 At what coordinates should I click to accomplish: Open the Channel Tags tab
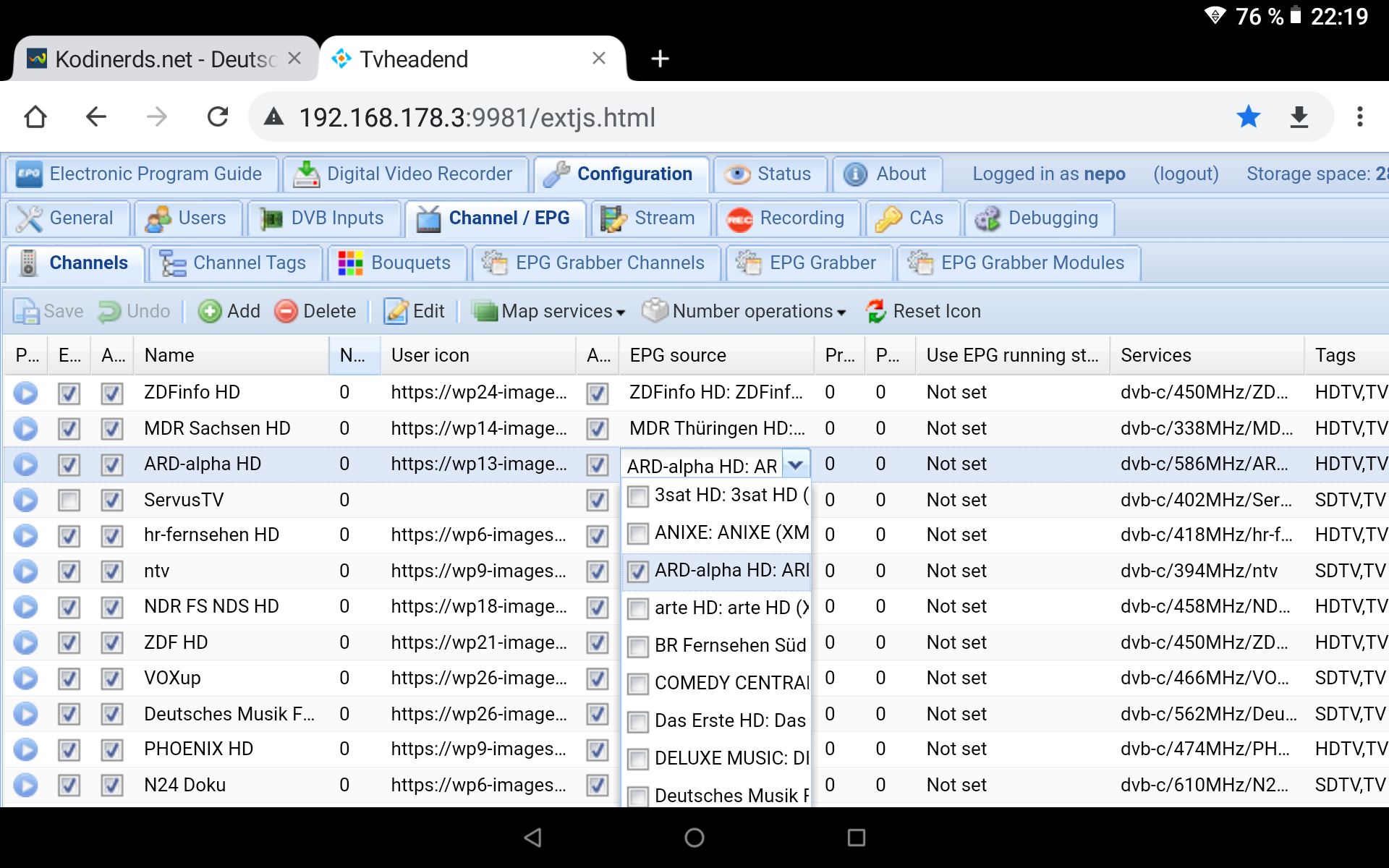[234, 263]
